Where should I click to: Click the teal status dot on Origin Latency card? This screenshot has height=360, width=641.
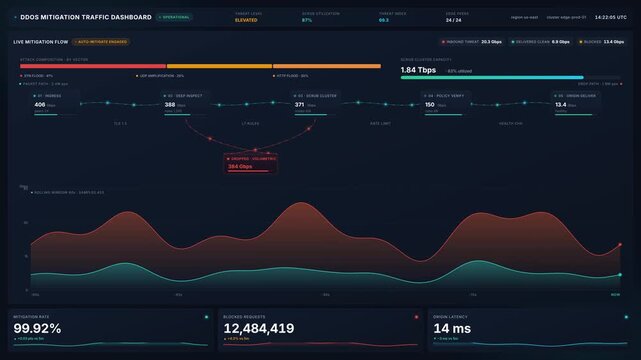point(626,317)
